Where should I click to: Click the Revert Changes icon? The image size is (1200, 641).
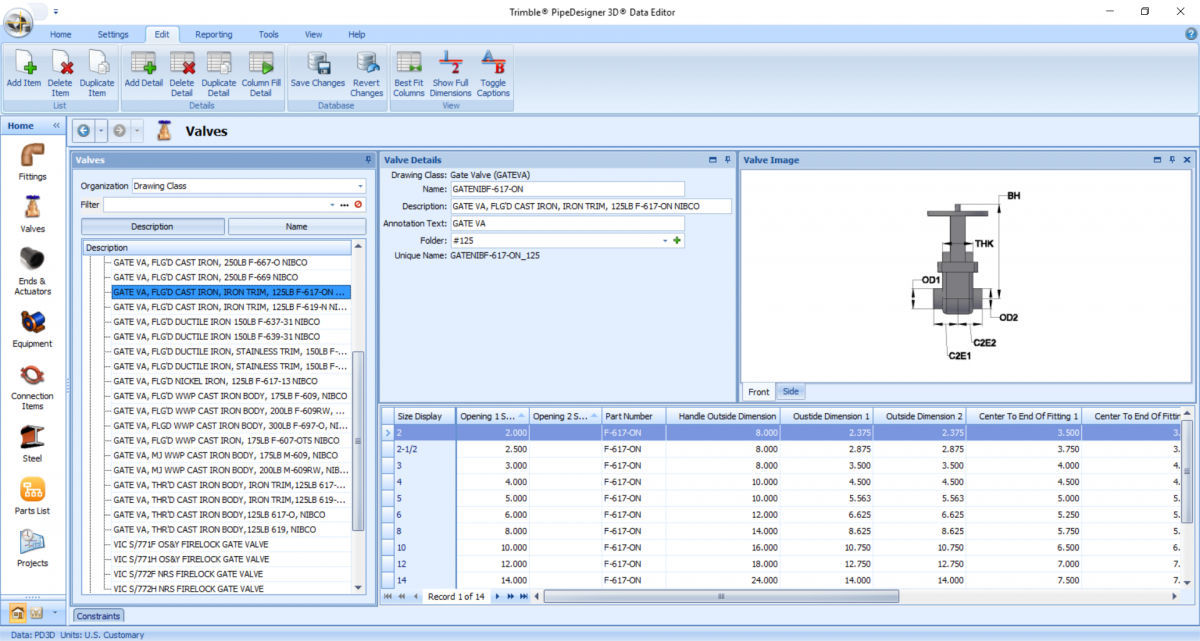tap(366, 70)
